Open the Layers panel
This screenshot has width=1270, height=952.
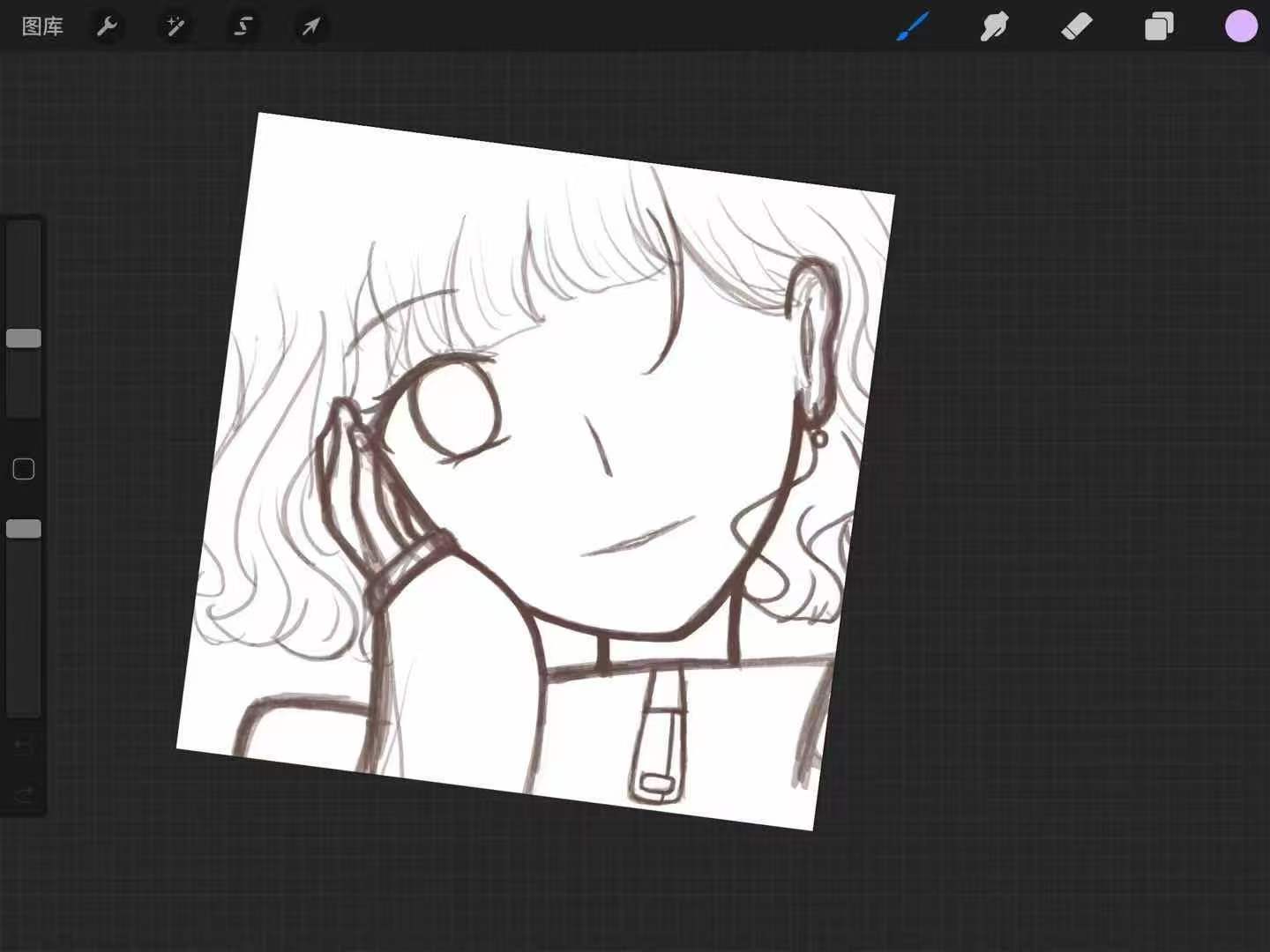click(1159, 26)
